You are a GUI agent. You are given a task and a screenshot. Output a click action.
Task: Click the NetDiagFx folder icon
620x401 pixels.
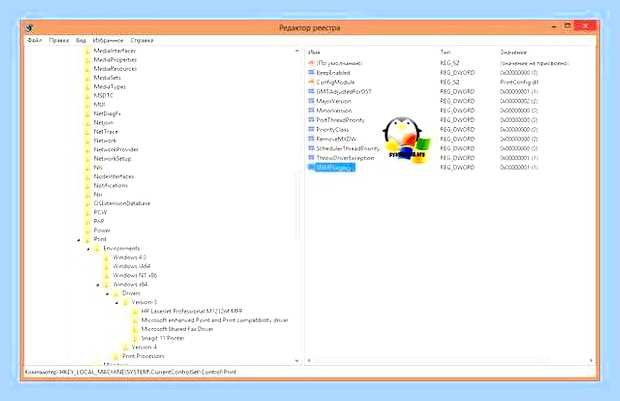[88, 114]
